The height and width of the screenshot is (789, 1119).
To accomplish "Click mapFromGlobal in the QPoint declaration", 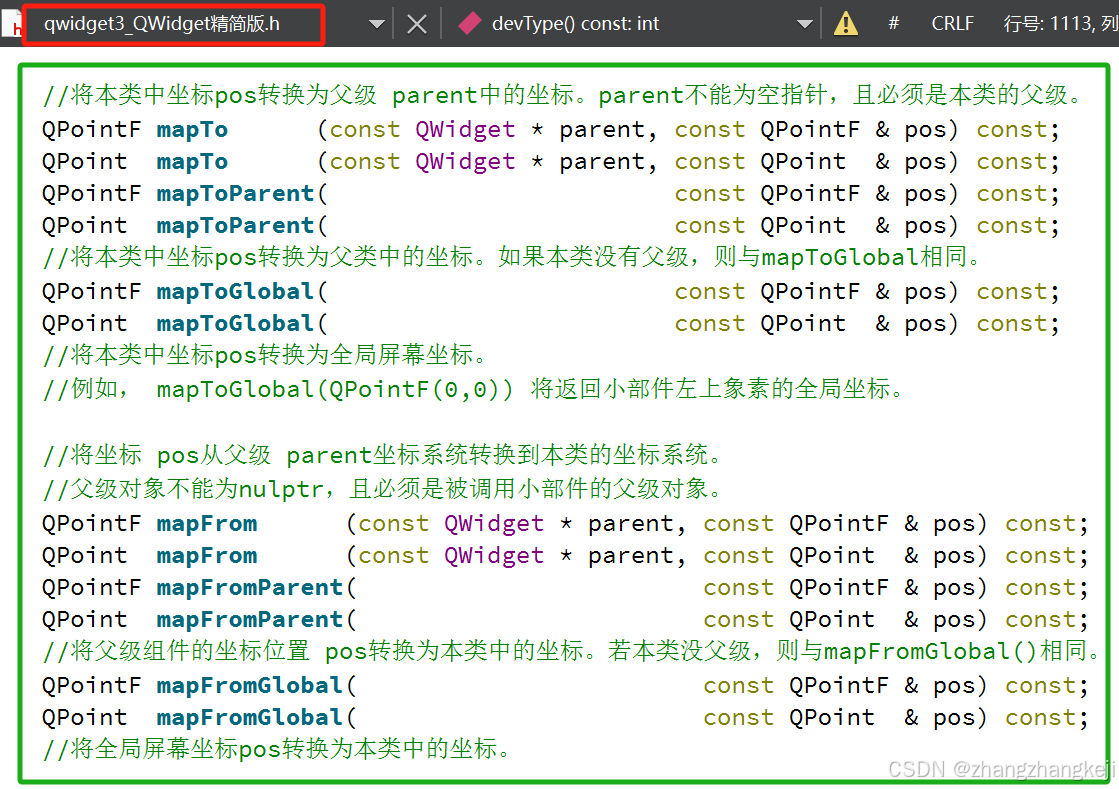I will tap(249, 718).
